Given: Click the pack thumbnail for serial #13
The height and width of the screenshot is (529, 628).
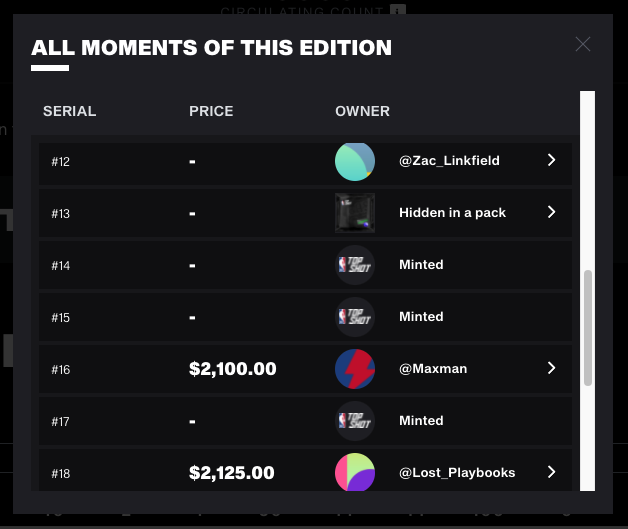Looking at the screenshot, I should coord(355,213).
